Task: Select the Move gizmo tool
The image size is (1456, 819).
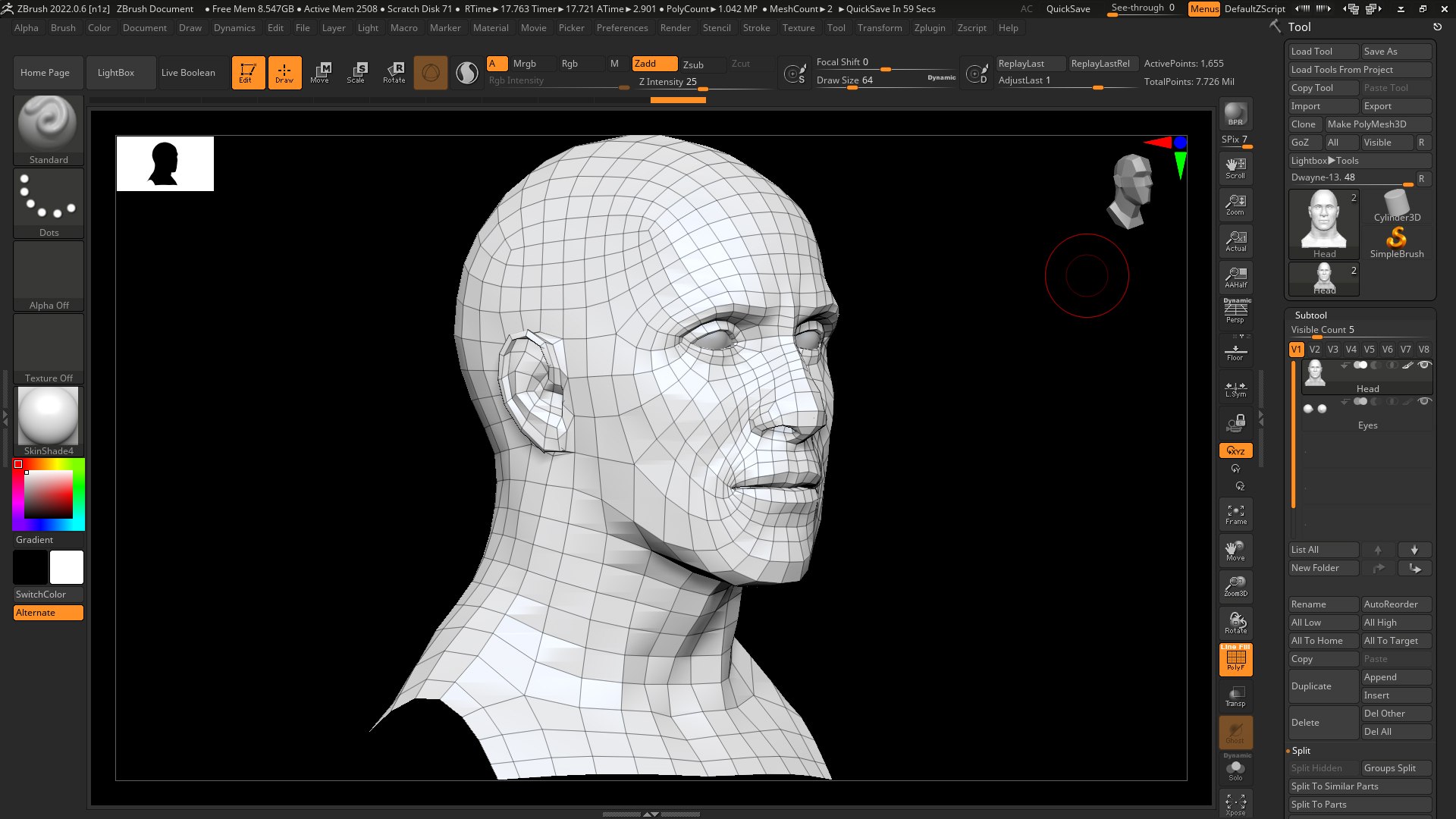Action: point(320,73)
